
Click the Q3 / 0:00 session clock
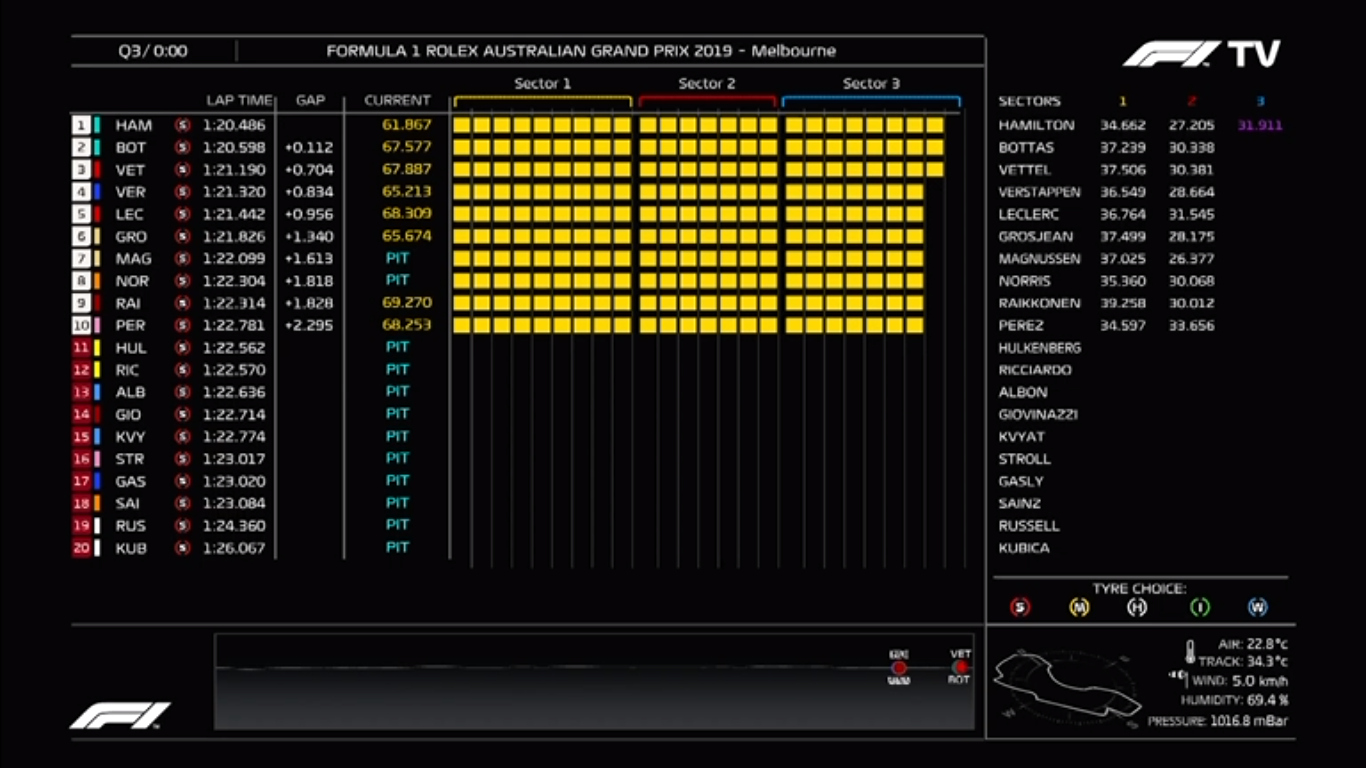[152, 51]
